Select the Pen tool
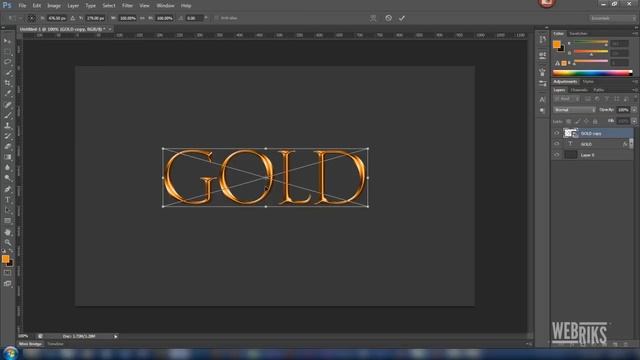Screen dimensions: 640x360 [x=7, y=189]
